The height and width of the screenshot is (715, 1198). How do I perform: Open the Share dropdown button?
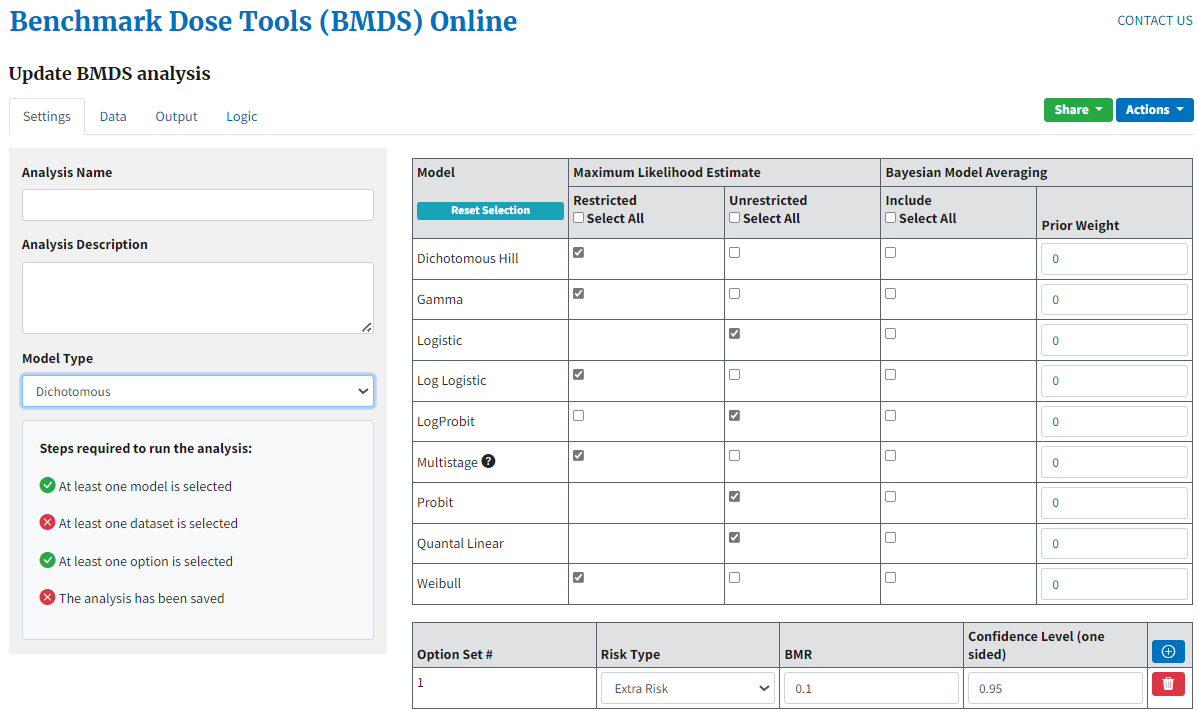(1078, 109)
